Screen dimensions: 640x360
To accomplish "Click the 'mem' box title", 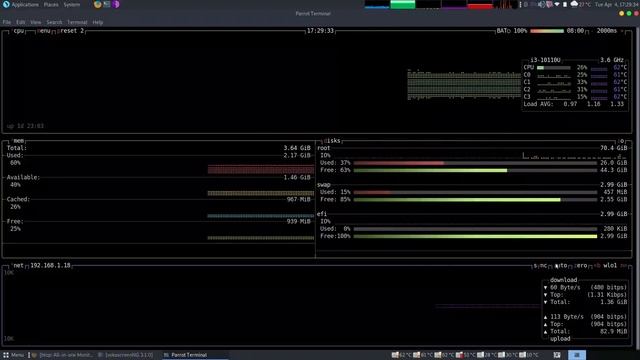I will click(18, 140).
